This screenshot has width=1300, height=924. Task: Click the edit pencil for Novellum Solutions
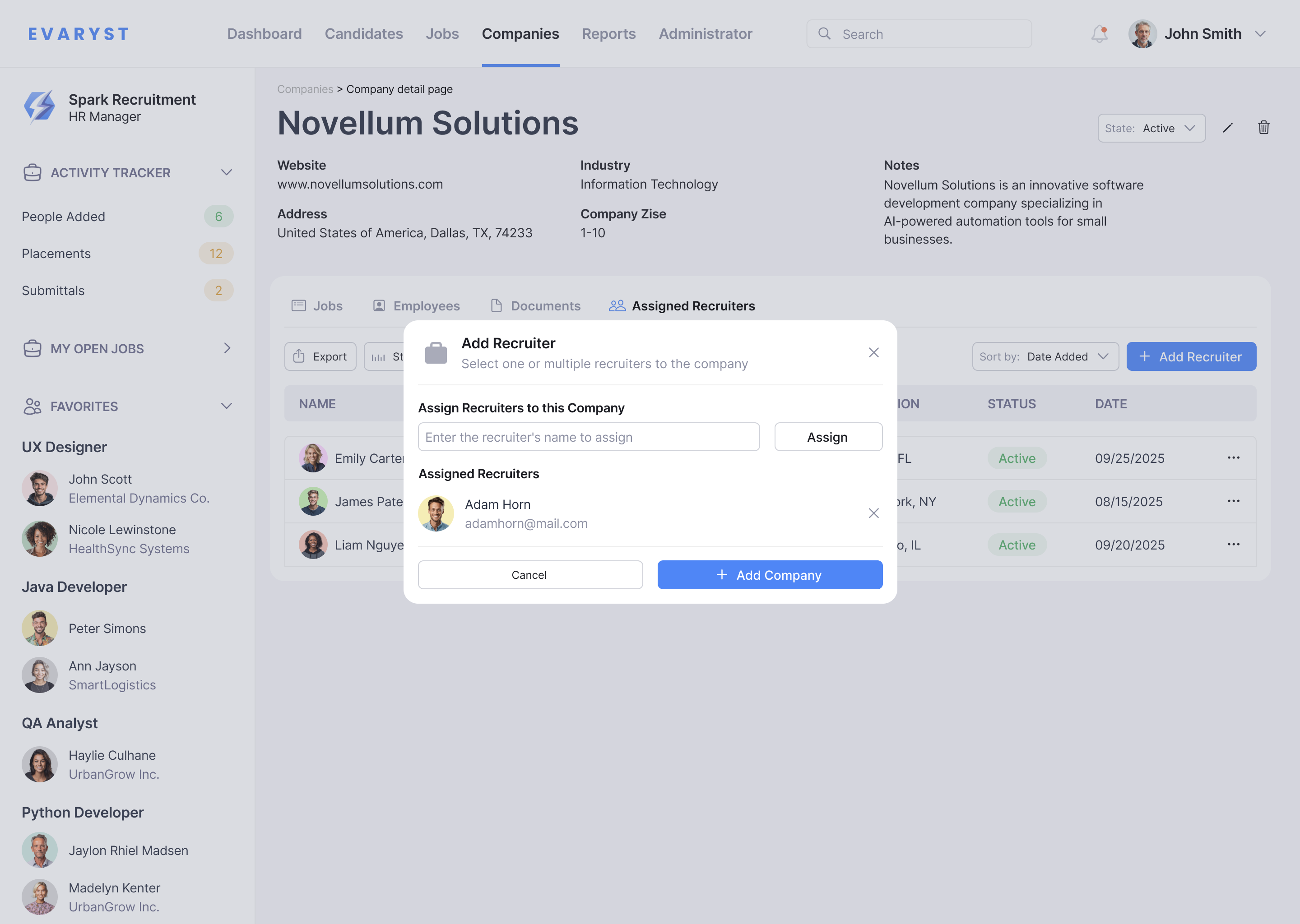[x=1227, y=128]
